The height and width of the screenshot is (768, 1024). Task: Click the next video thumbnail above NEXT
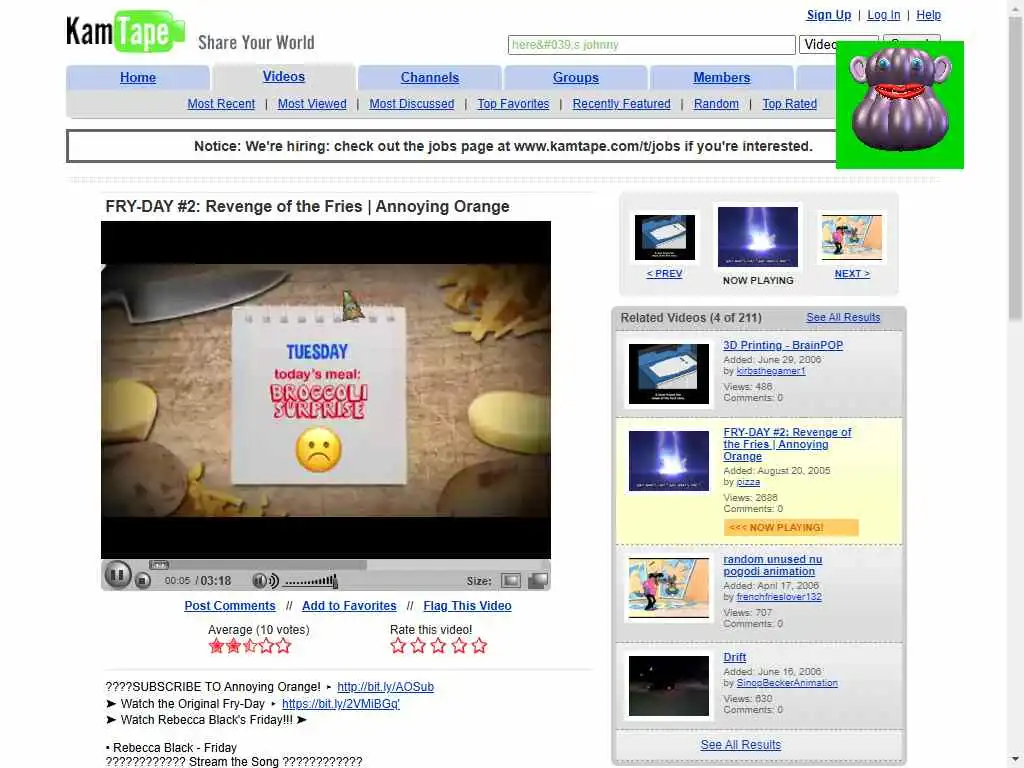(x=852, y=237)
